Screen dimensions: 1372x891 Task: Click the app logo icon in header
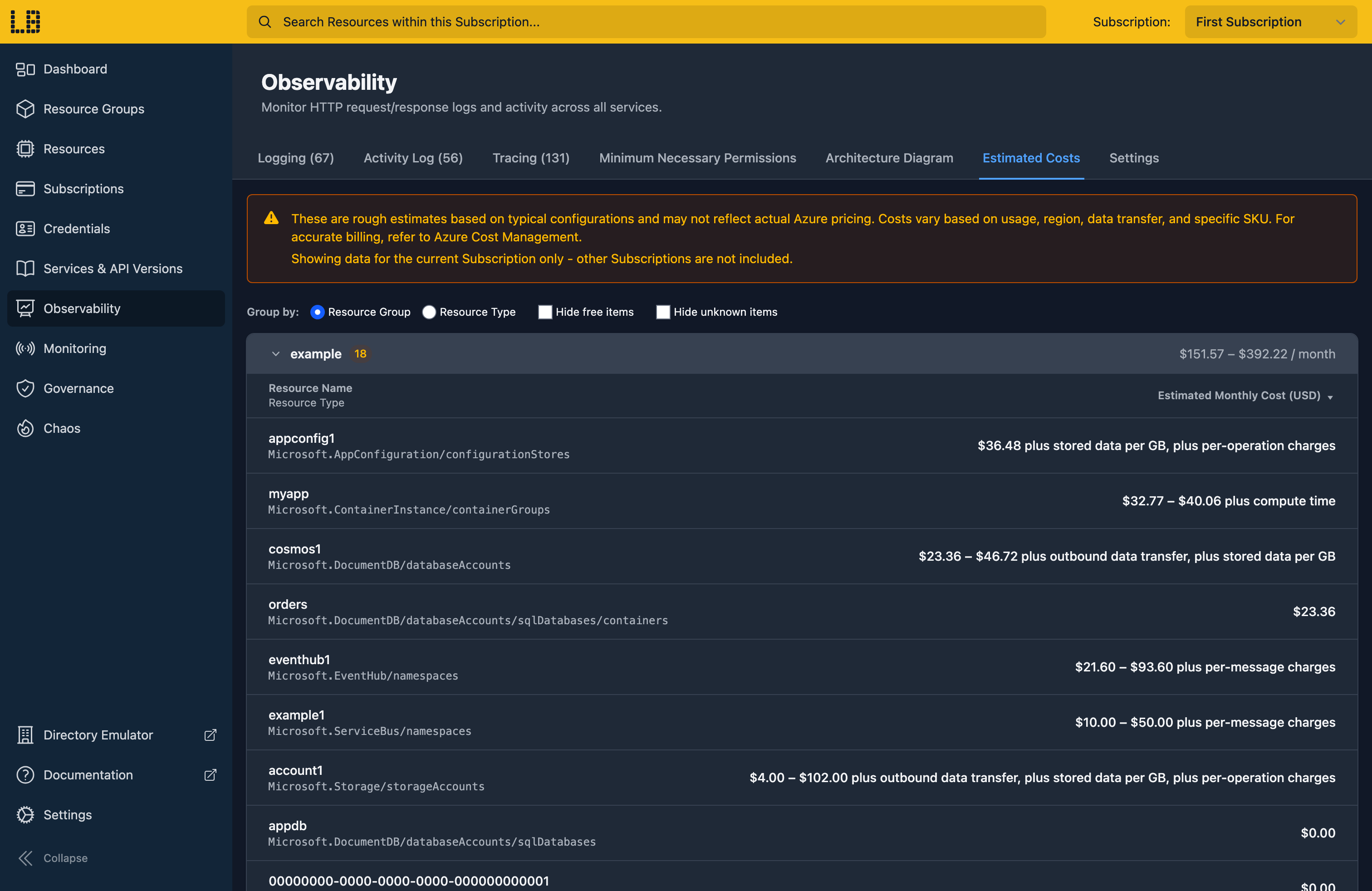pos(25,22)
